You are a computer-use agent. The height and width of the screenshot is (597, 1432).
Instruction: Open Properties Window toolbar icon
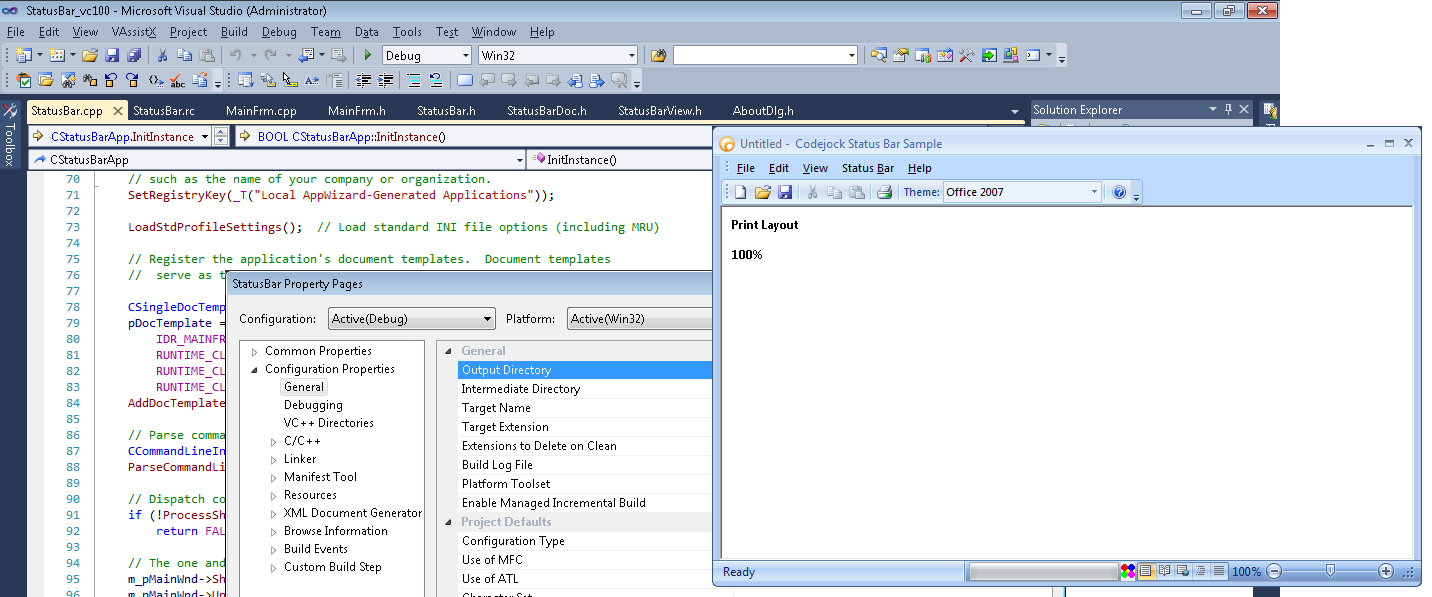click(x=901, y=55)
